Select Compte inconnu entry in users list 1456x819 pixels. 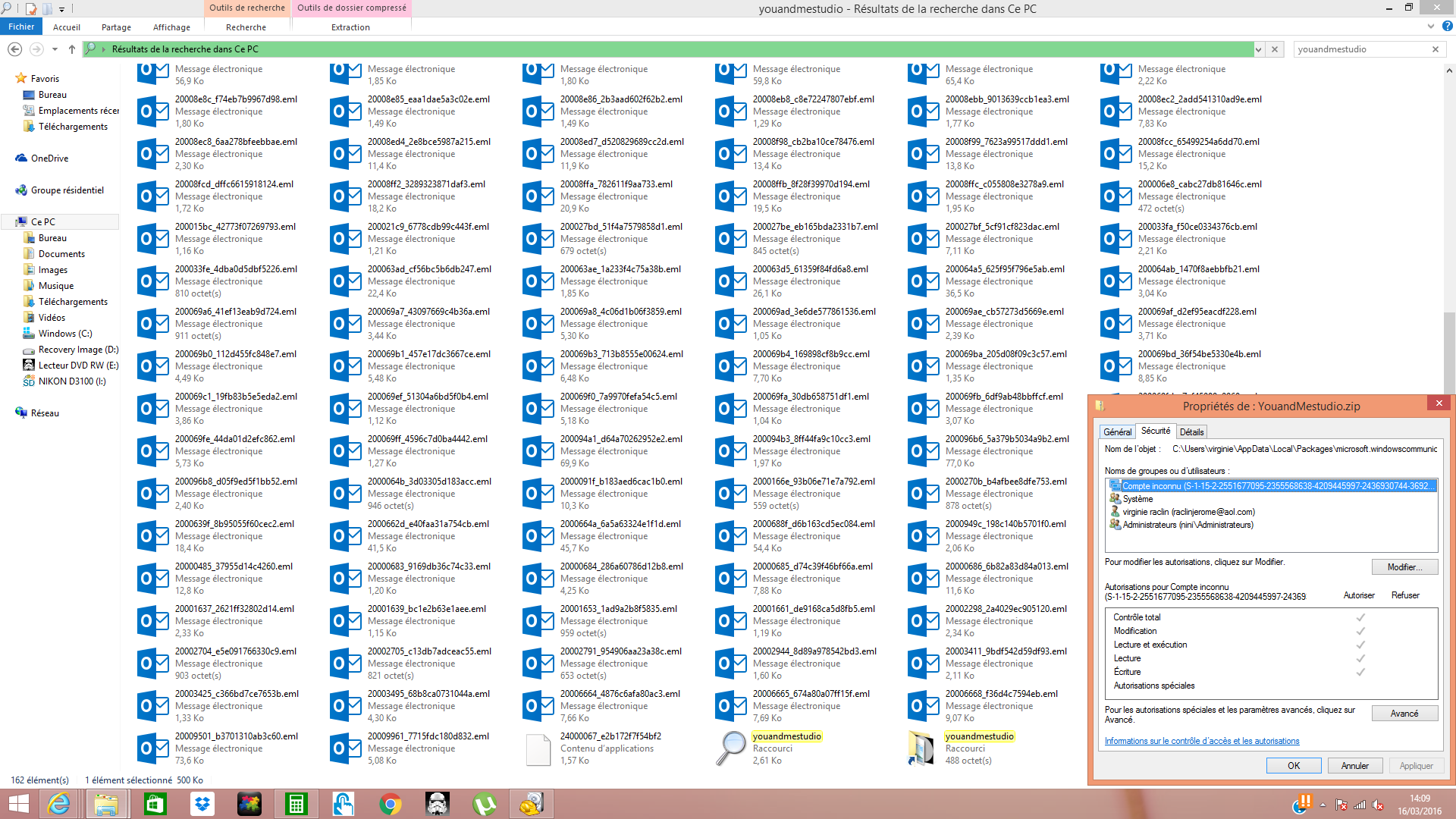point(1272,486)
